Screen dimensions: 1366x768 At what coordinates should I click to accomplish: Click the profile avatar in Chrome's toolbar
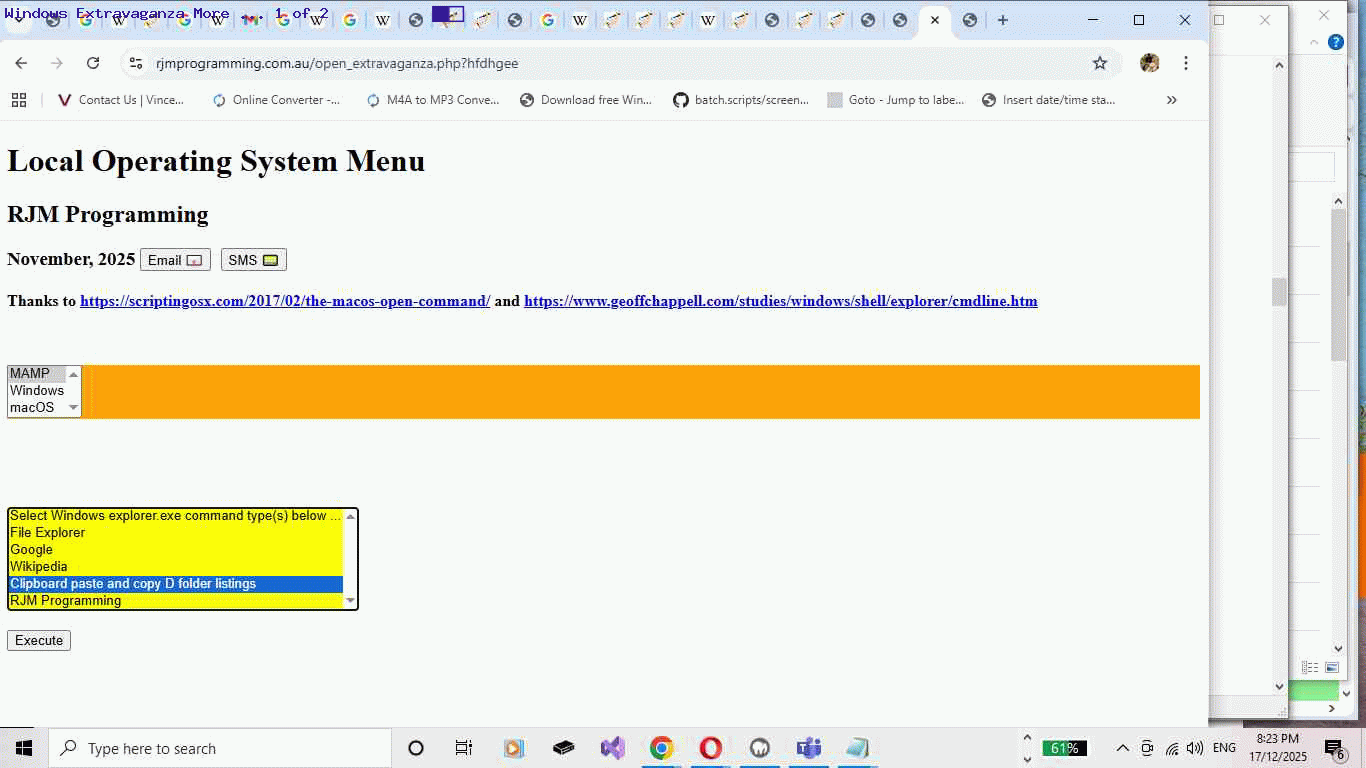[1149, 62]
